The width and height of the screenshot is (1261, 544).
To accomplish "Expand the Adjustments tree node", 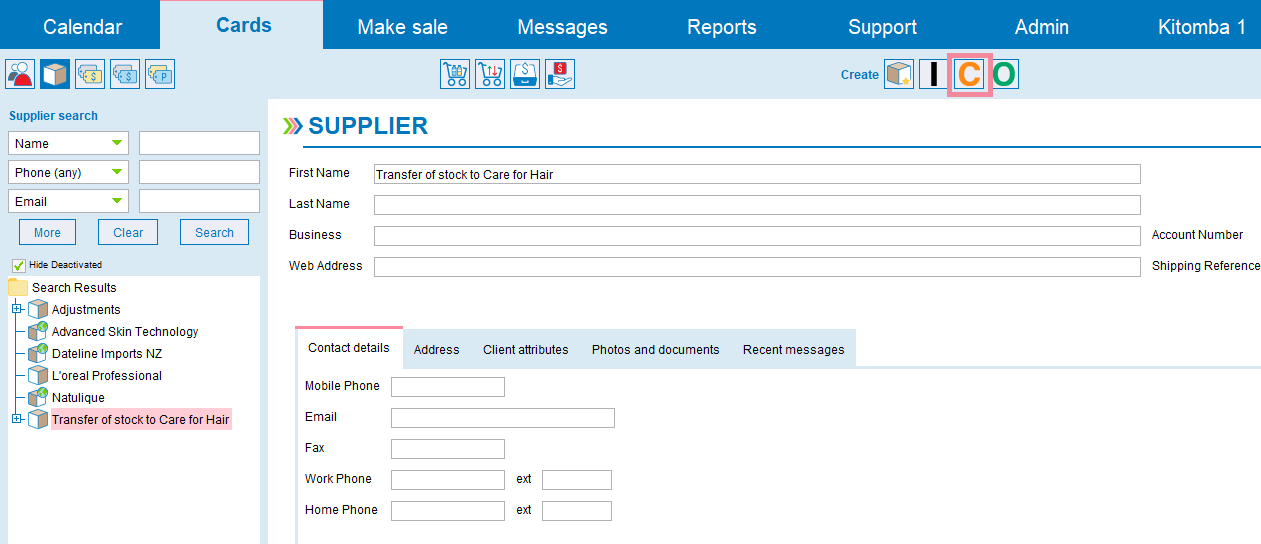I will 17,309.
